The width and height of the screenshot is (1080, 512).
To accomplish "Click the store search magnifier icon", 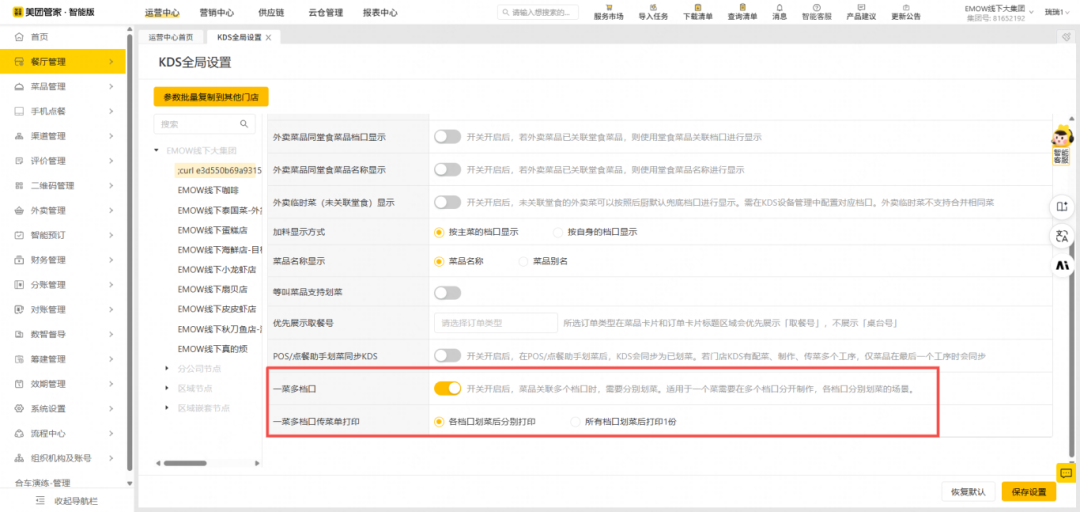I will click(243, 124).
